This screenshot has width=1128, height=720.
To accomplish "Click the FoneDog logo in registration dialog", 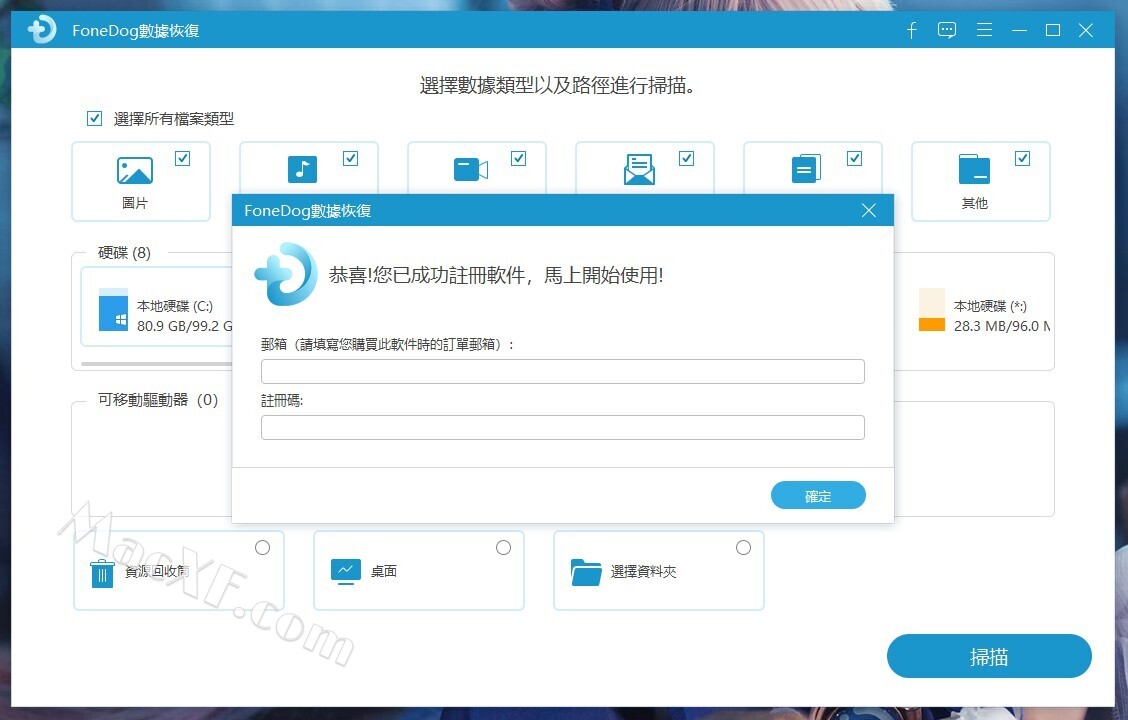I will (286, 274).
